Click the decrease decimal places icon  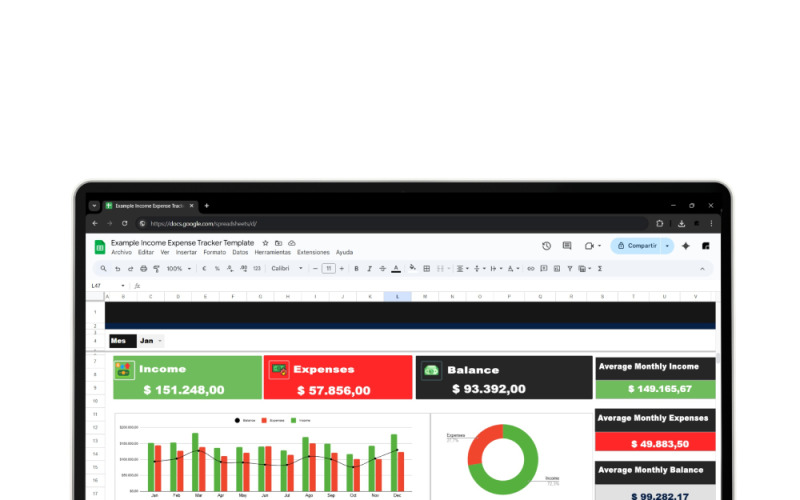[230, 268]
